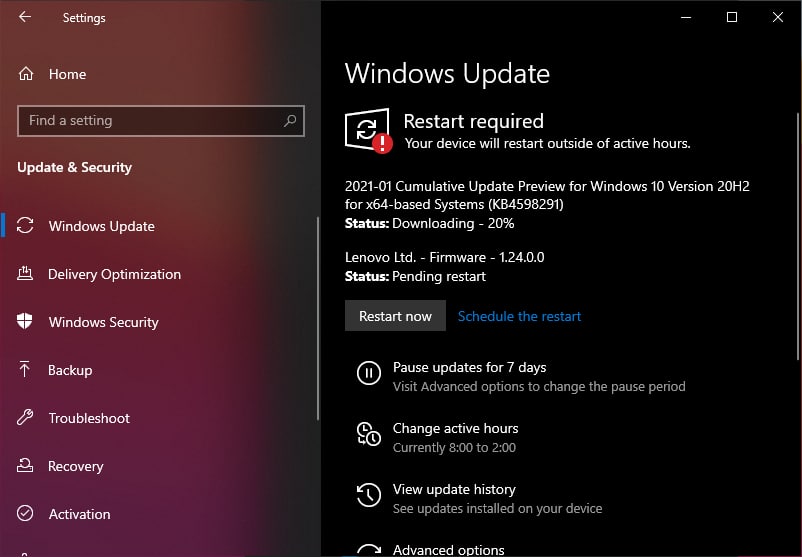Image resolution: width=802 pixels, height=557 pixels.
Task: Click the Delivery Optimization icon
Action: (x=25, y=274)
